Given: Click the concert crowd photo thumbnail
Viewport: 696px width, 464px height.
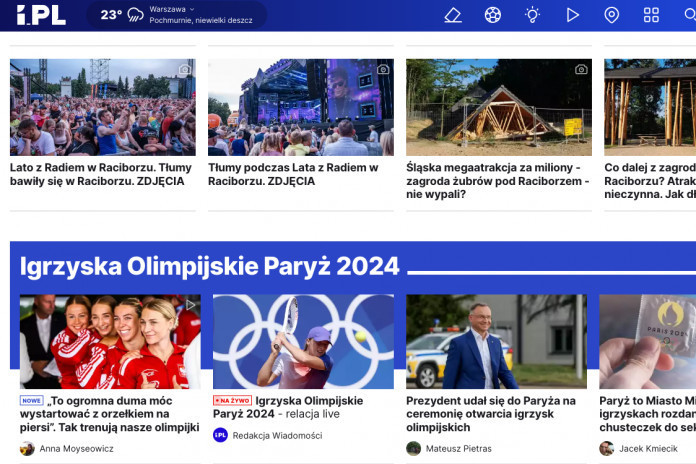Looking at the screenshot, I should pos(102,107).
